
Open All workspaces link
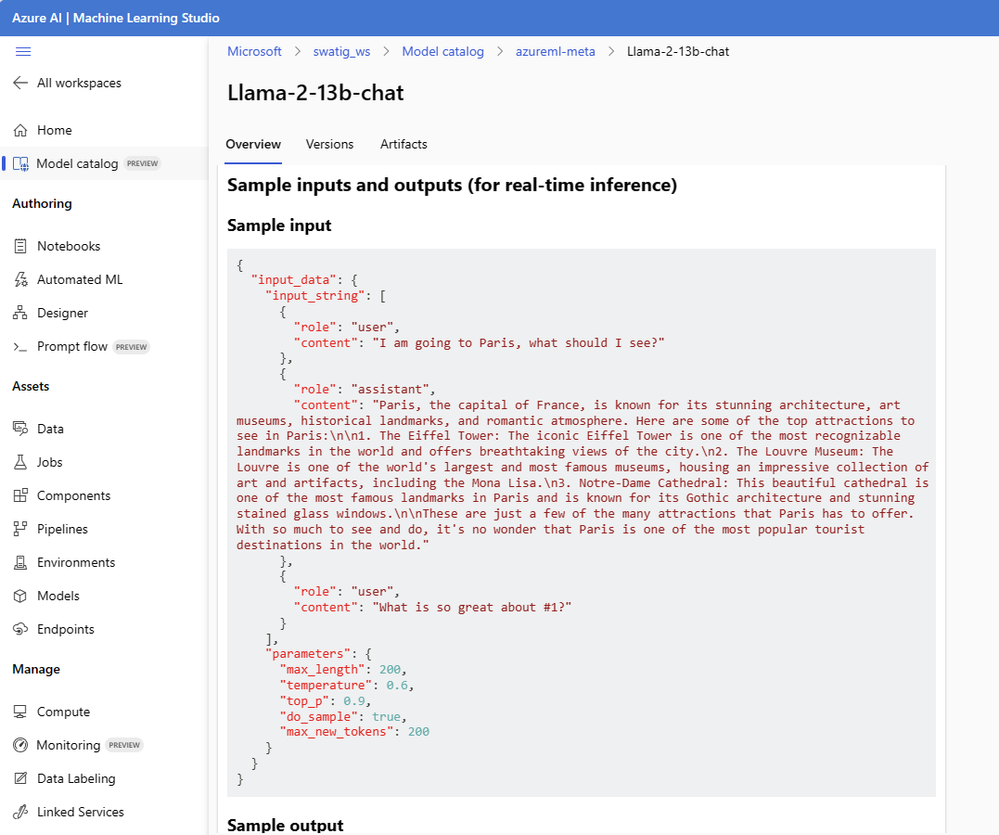(79, 83)
